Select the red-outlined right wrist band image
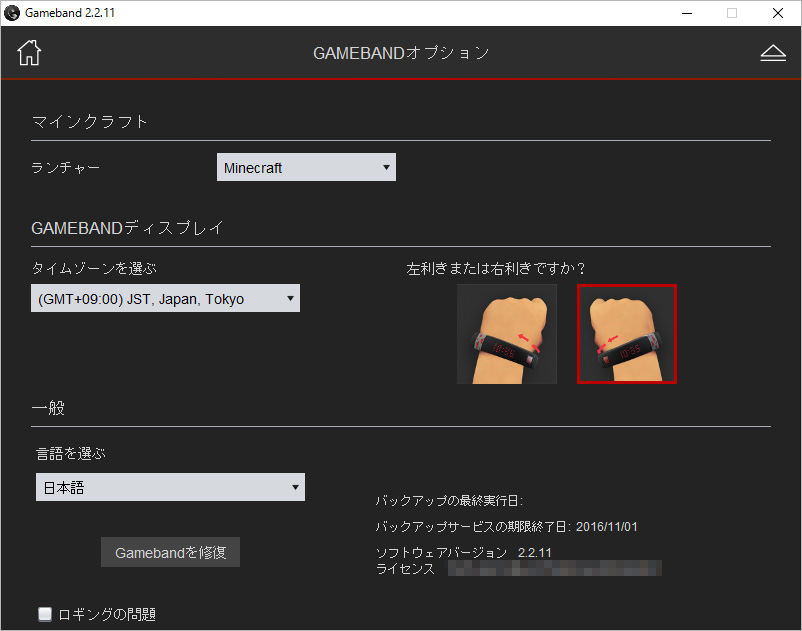 click(627, 334)
